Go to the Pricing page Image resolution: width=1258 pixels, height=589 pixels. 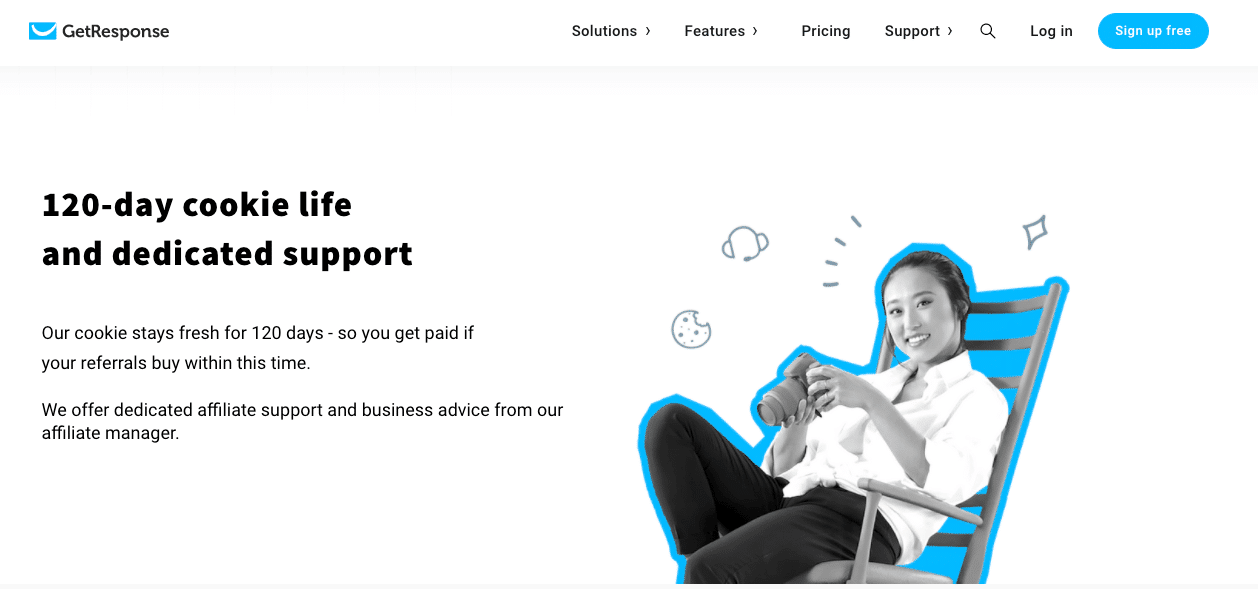826,31
